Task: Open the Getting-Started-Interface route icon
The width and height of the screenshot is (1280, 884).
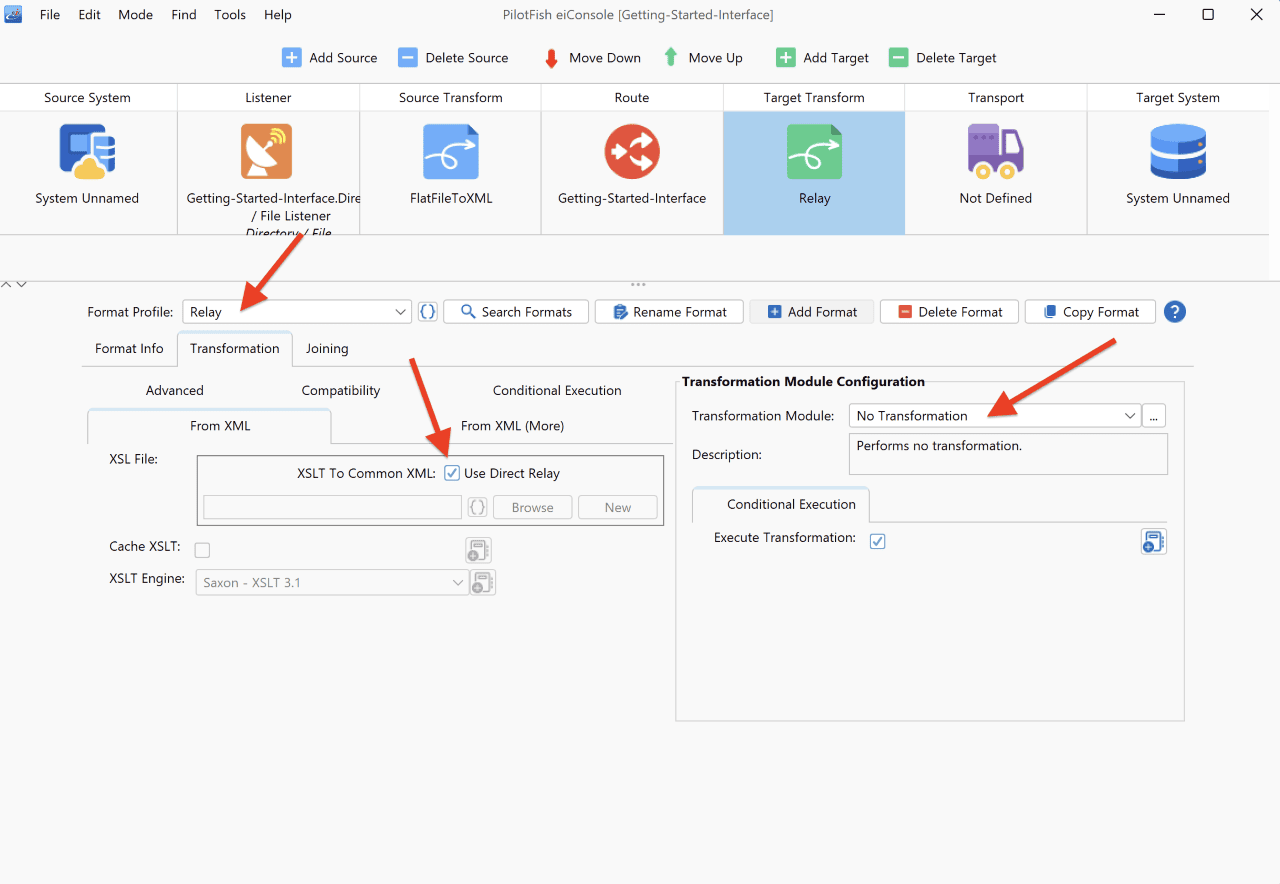Action: click(632, 152)
